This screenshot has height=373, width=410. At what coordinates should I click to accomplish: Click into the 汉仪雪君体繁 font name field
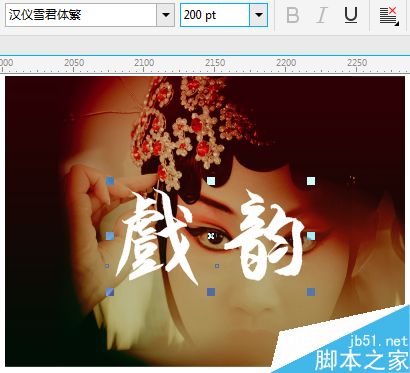(x=81, y=15)
